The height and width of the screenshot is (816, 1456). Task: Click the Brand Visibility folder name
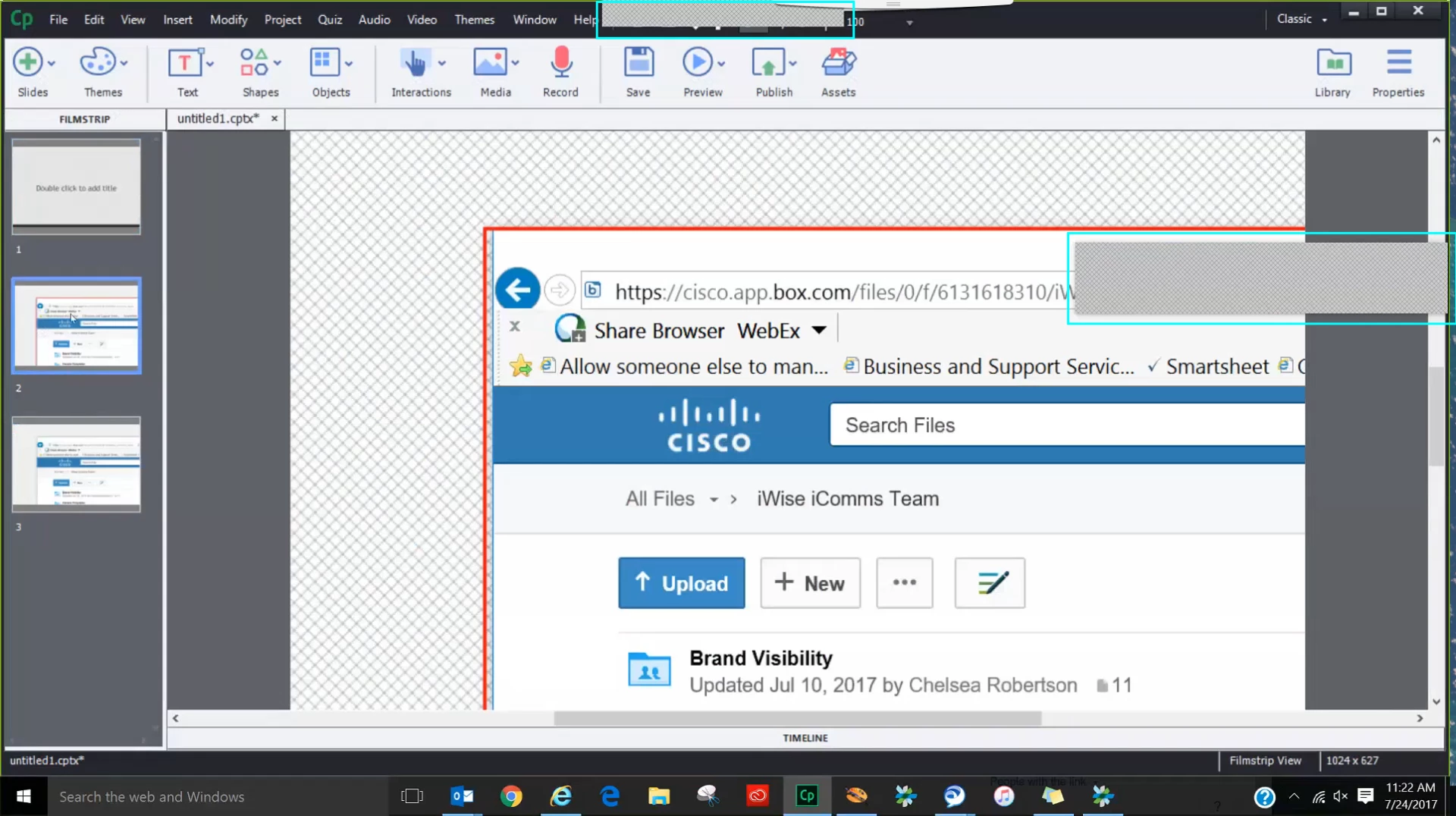[x=761, y=658]
